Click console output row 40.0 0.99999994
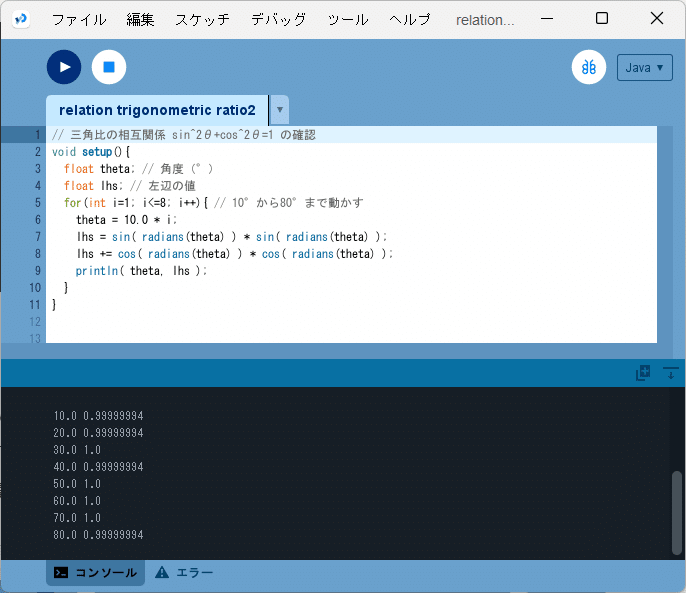686x593 pixels. tap(98, 467)
